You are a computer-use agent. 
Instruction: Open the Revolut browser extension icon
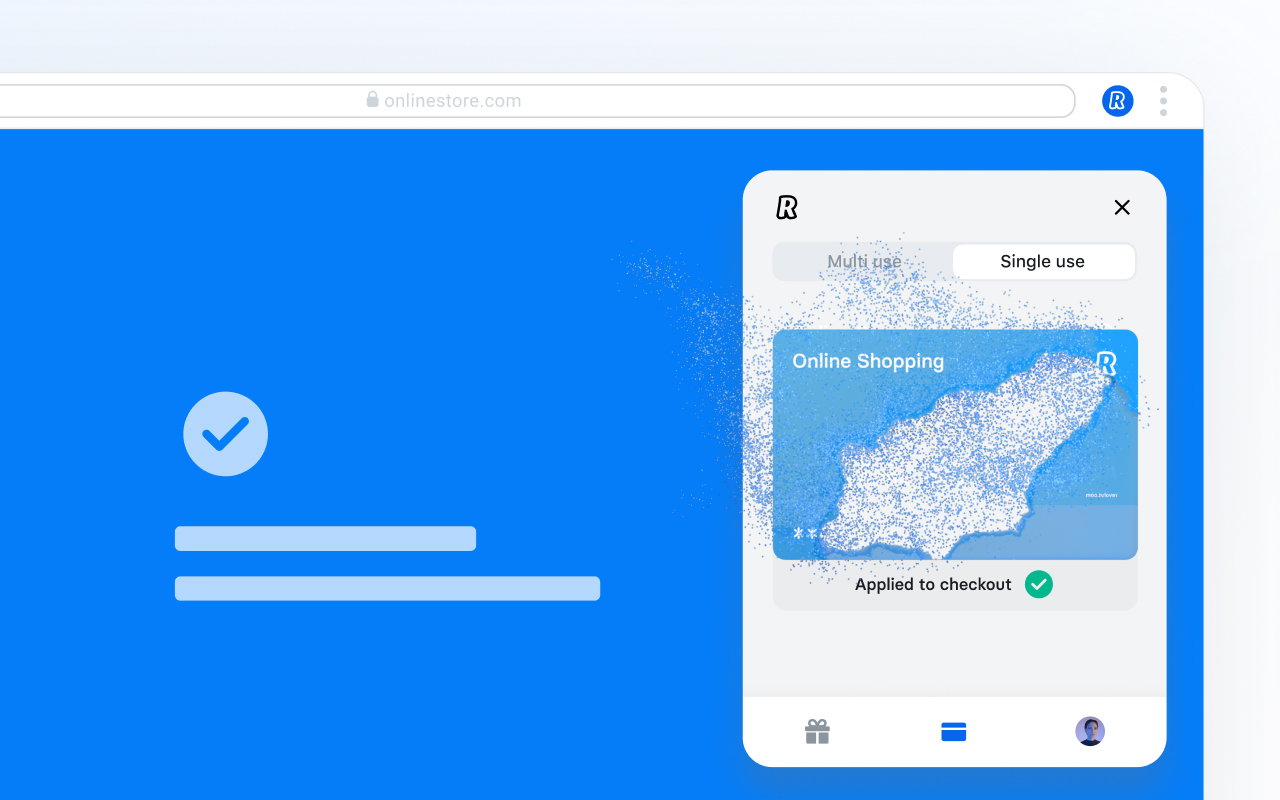coord(1117,100)
